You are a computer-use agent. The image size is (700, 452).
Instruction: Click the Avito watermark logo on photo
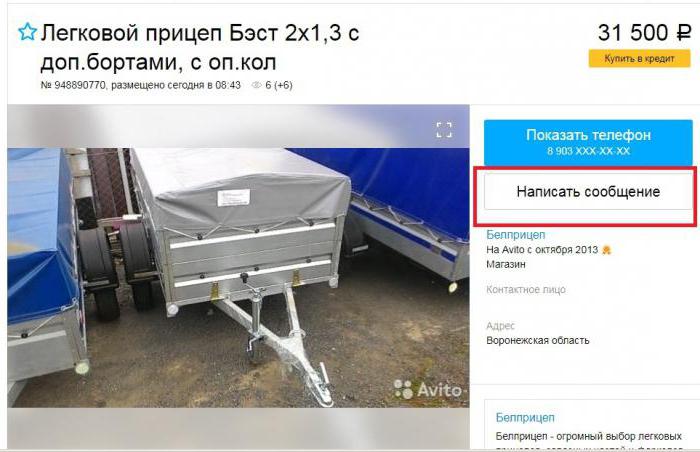tap(428, 390)
